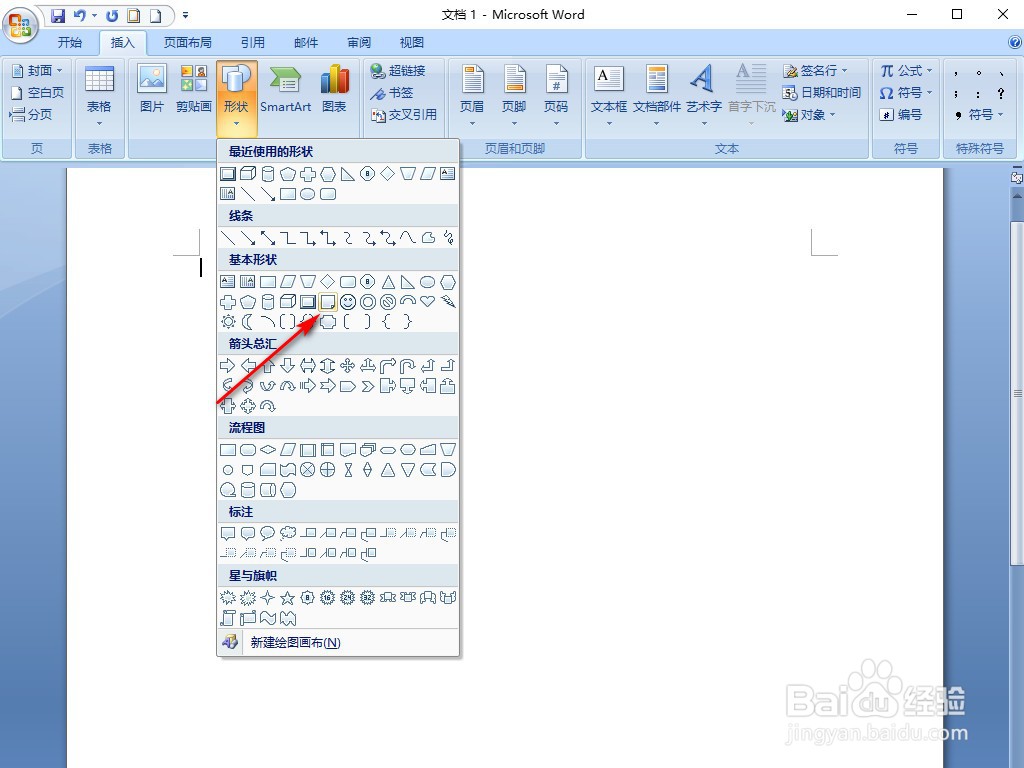Undo using the quick access toolbar arrow
Image resolution: width=1024 pixels, height=768 pixels.
pos(80,15)
